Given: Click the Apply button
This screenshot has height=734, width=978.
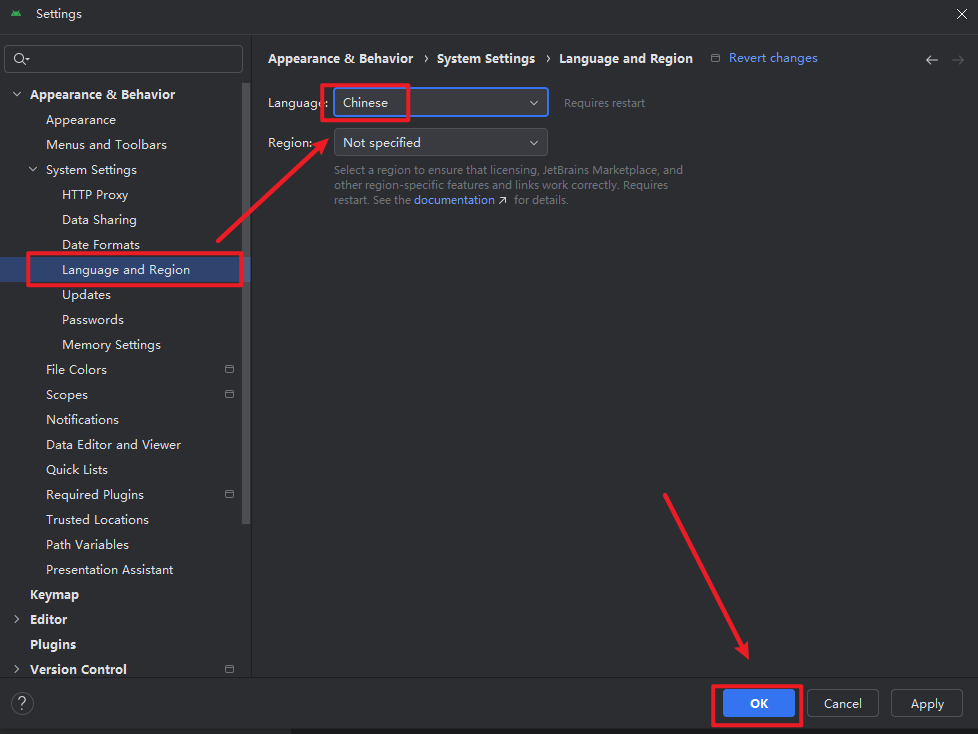Looking at the screenshot, I should (926, 703).
